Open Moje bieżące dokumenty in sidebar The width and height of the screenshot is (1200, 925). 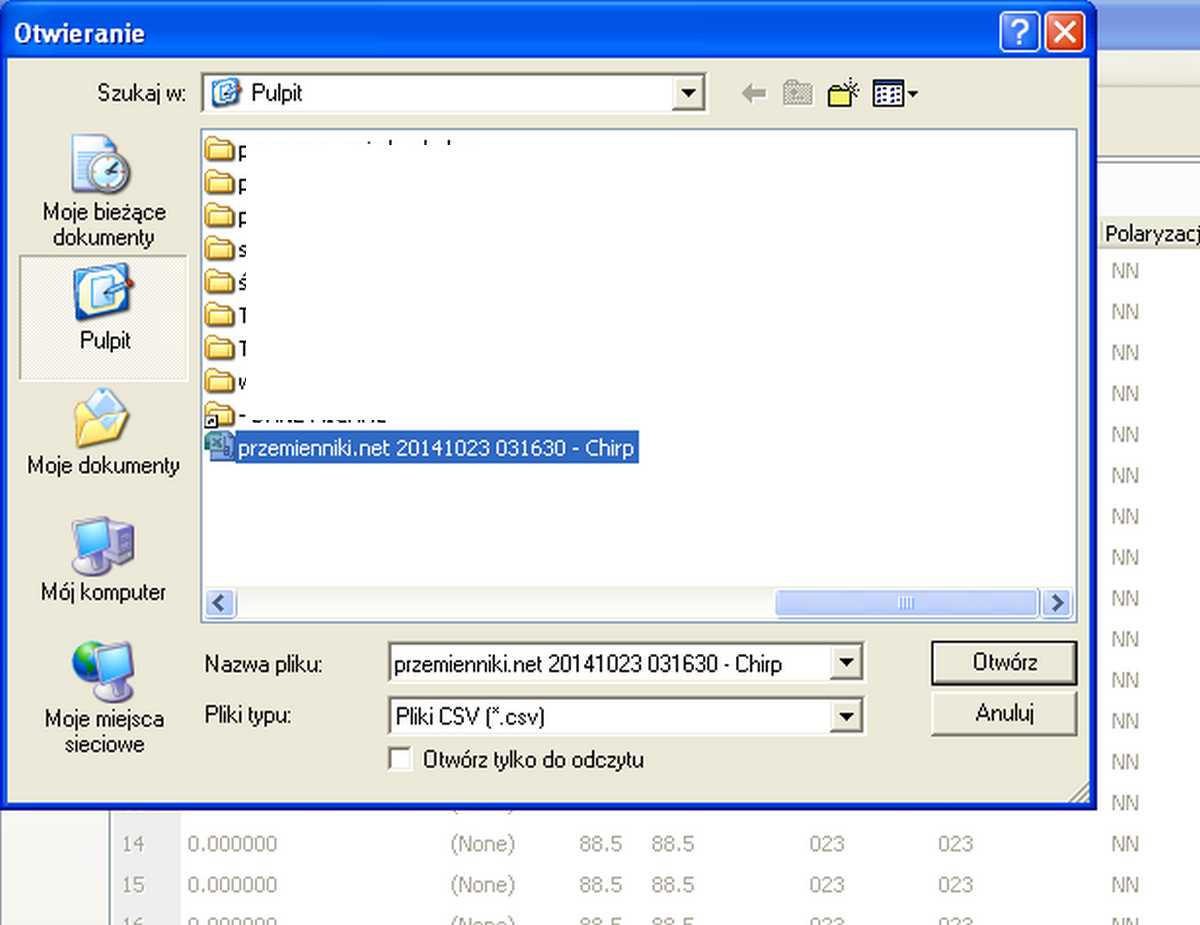coord(104,190)
